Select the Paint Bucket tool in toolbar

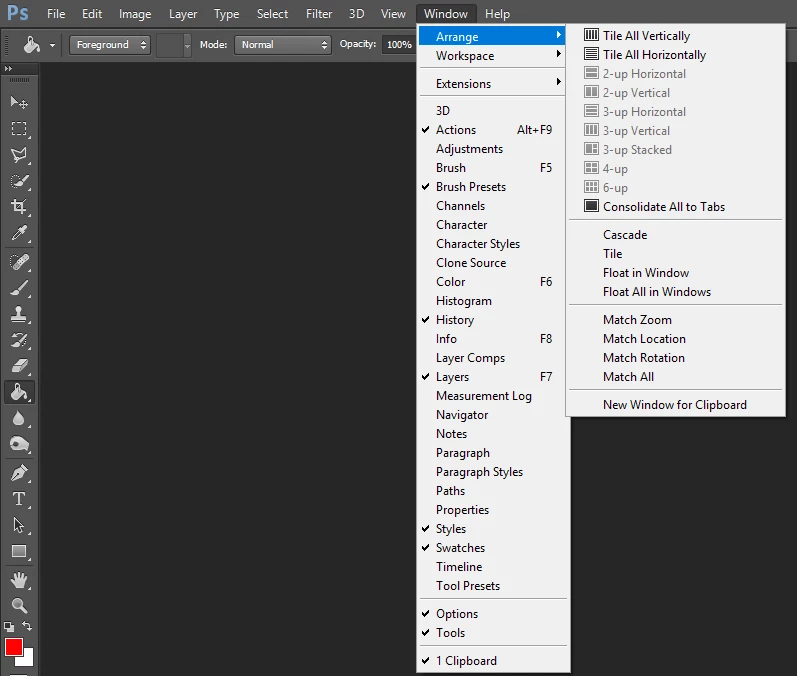19,392
